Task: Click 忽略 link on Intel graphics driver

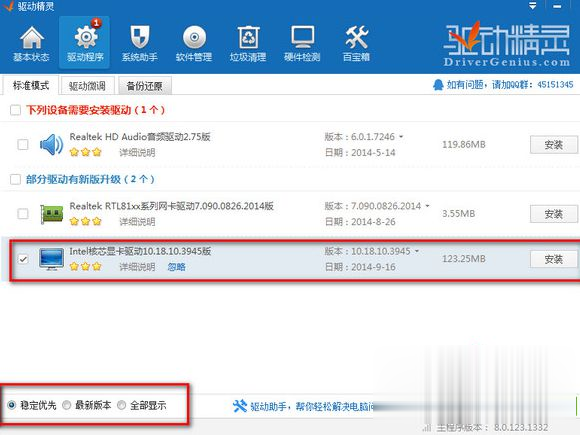Action: 176,267
